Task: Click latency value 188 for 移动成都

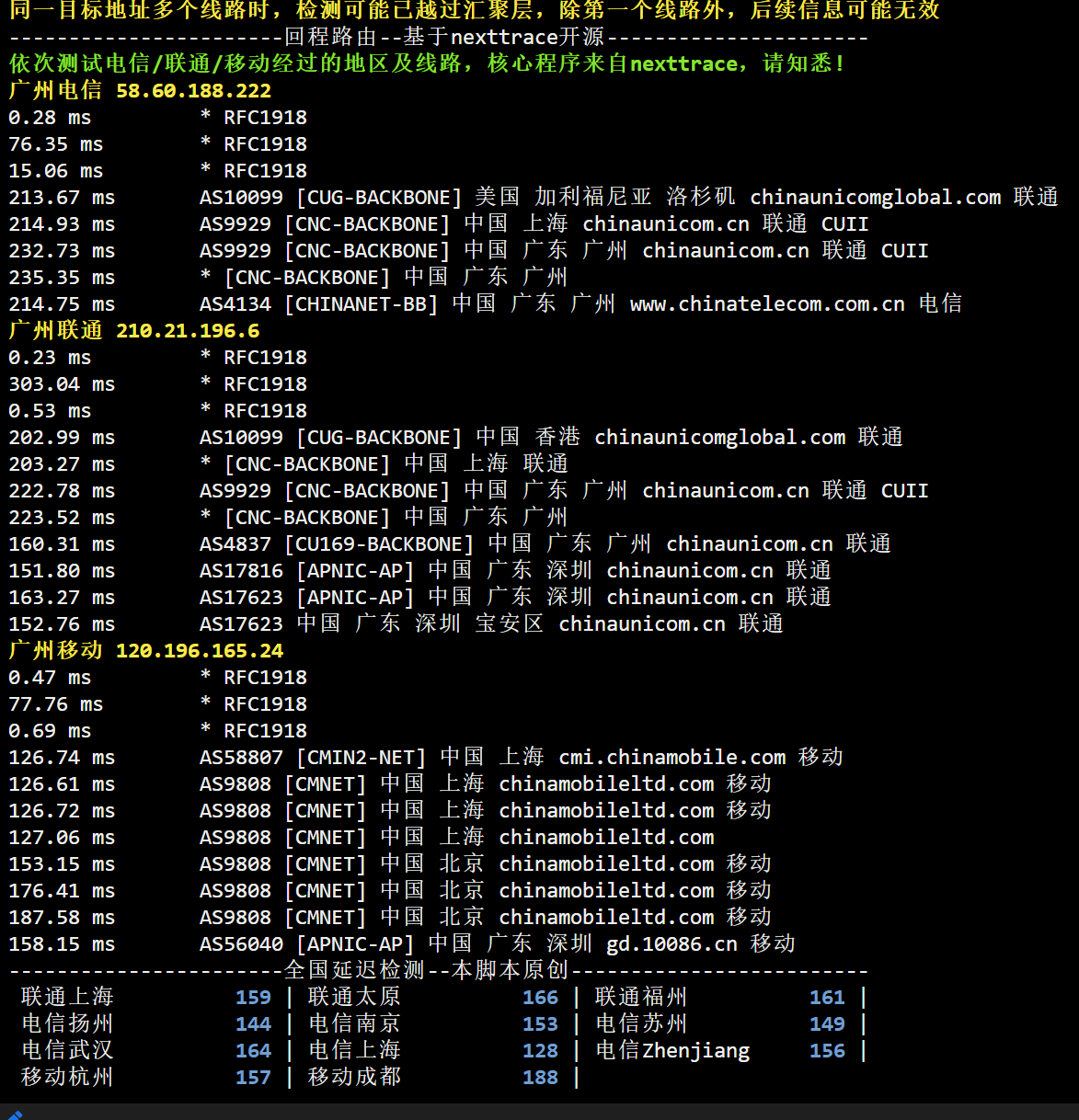Action: click(540, 1077)
